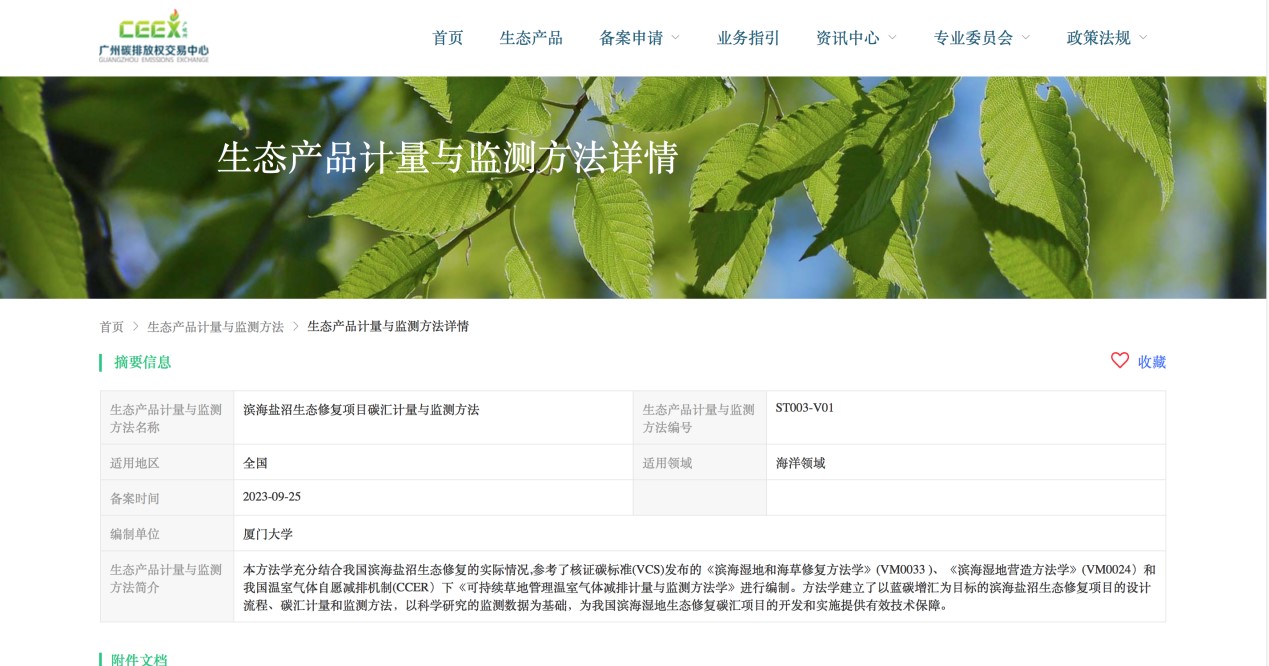
Task: Expand the 政策法规 dropdown
Action: coord(1098,37)
